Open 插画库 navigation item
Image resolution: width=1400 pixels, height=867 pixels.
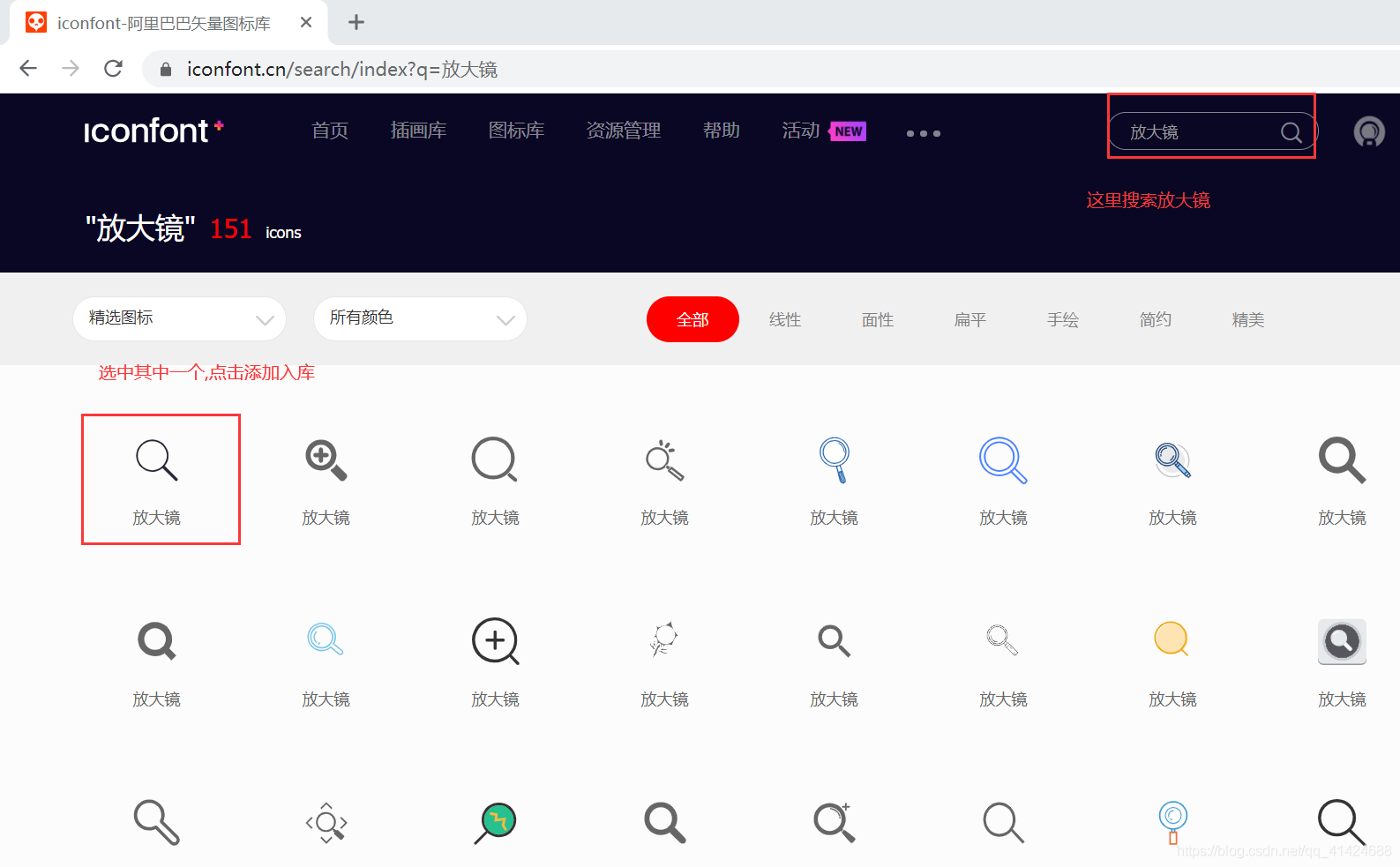[418, 131]
